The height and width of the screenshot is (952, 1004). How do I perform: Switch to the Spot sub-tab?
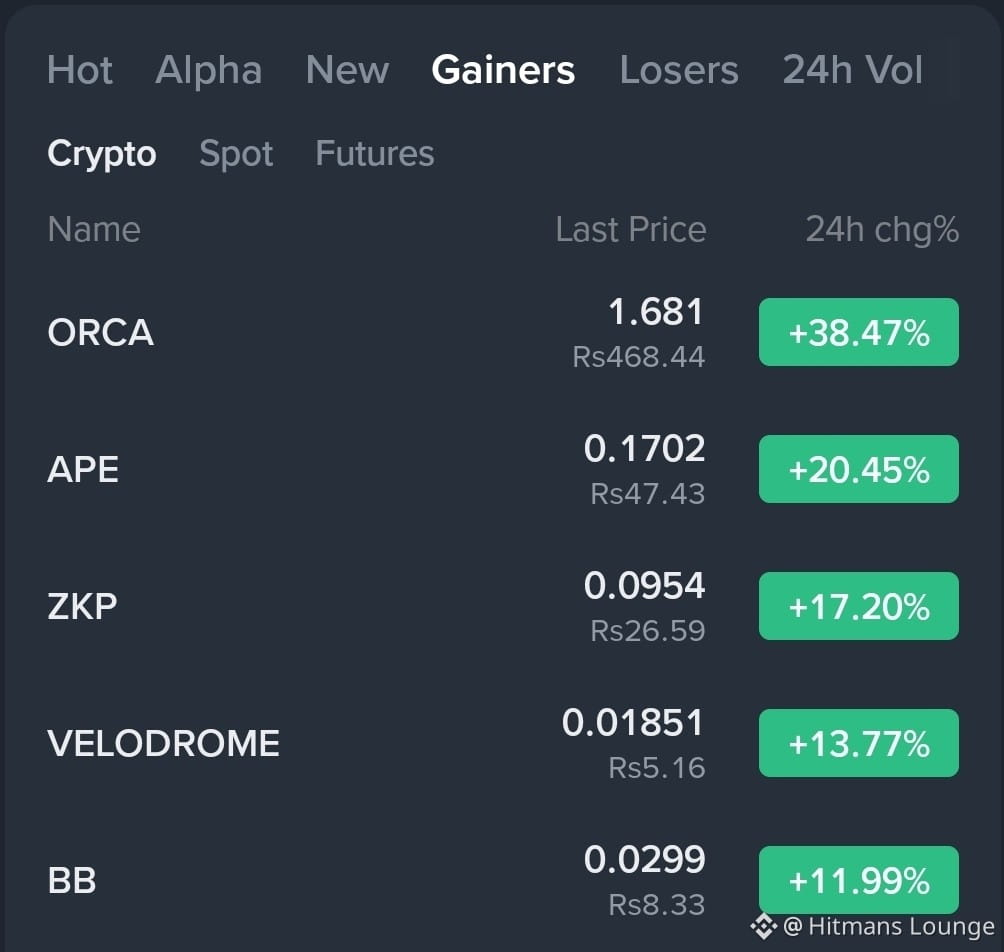(x=236, y=154)
